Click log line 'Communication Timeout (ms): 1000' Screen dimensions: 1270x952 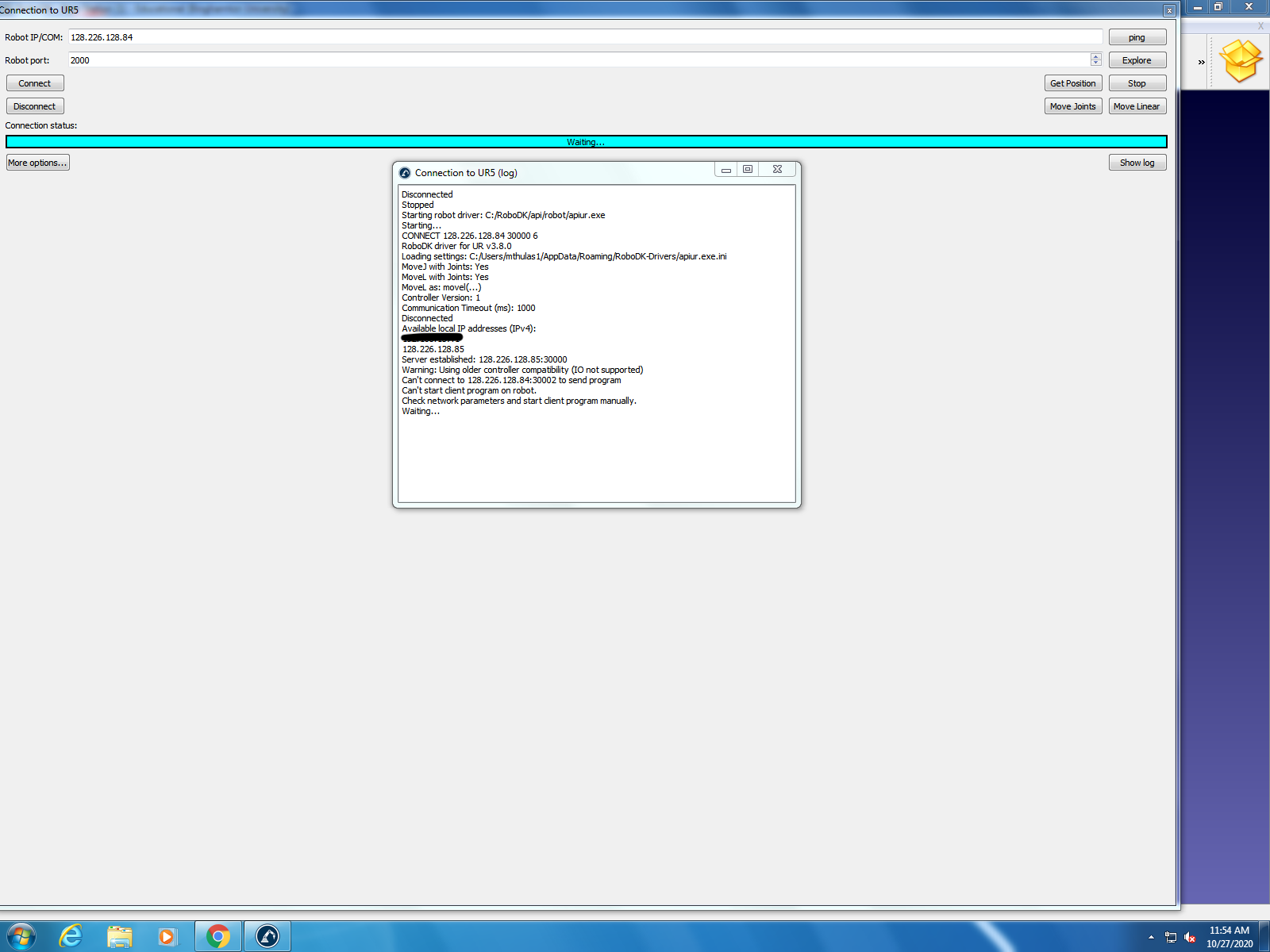click(x=468, y=308)
